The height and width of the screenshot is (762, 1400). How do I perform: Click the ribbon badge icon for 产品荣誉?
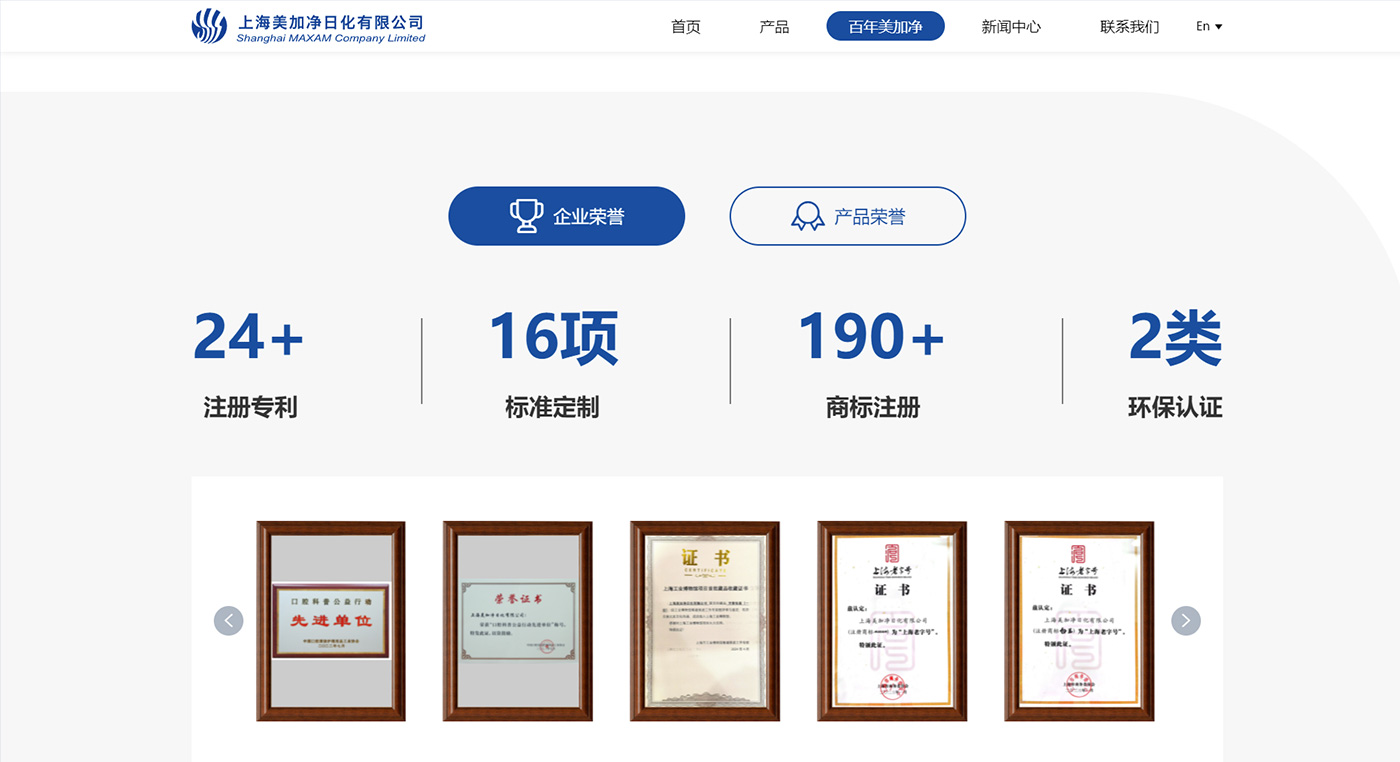pyautogui.click(x=807, y=216)
